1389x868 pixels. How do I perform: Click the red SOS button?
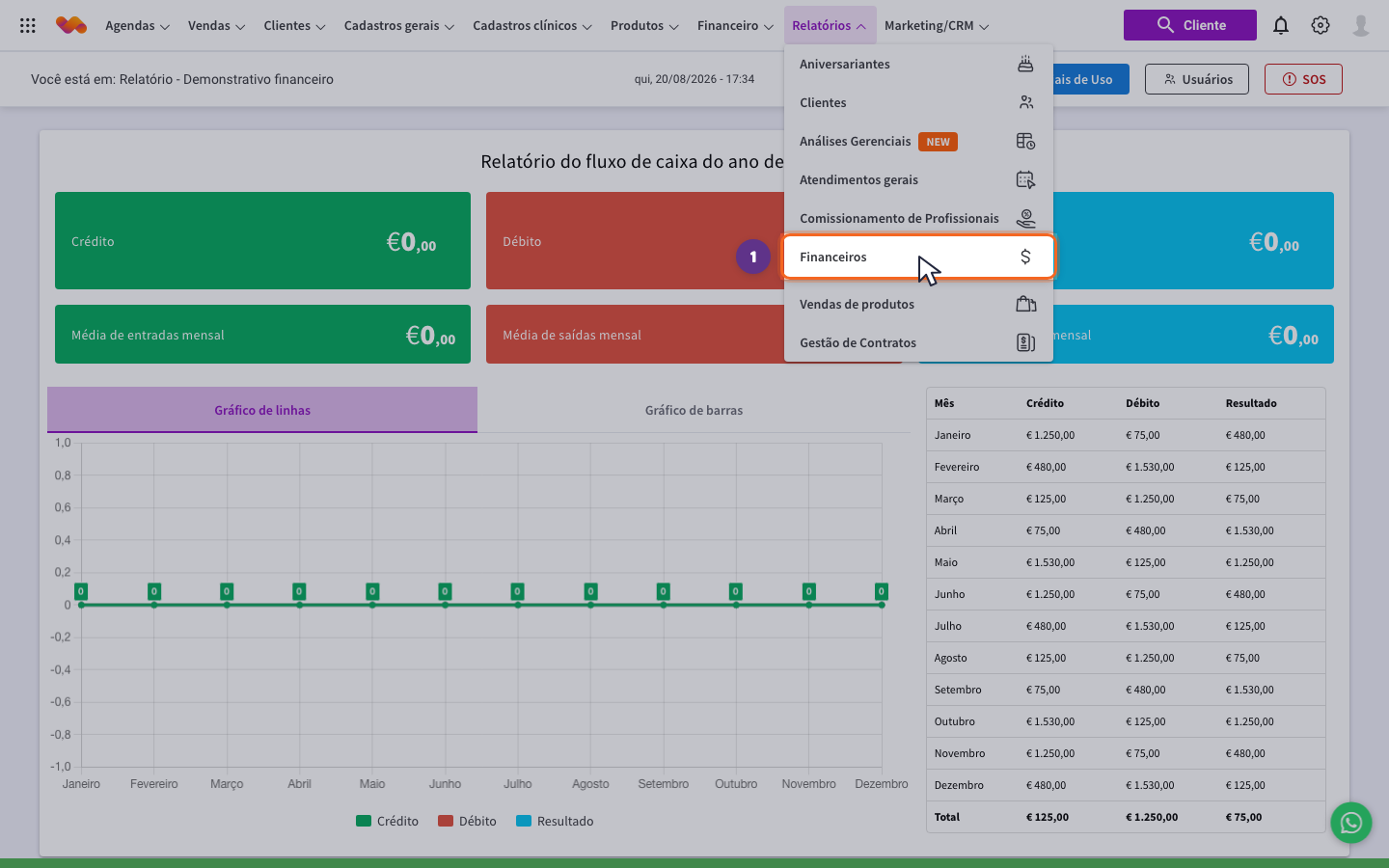[1303, 79]
